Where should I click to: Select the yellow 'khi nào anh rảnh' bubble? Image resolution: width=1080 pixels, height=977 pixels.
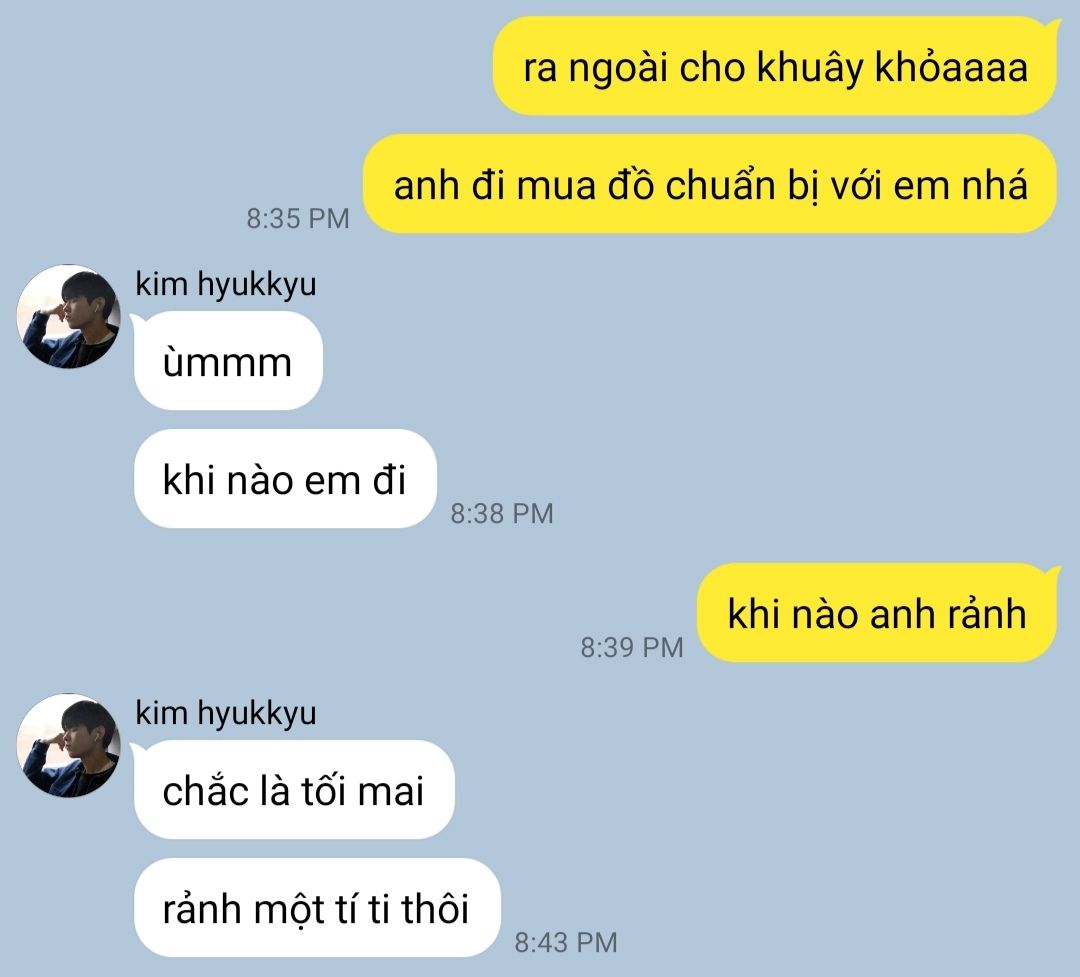(876, 613)
